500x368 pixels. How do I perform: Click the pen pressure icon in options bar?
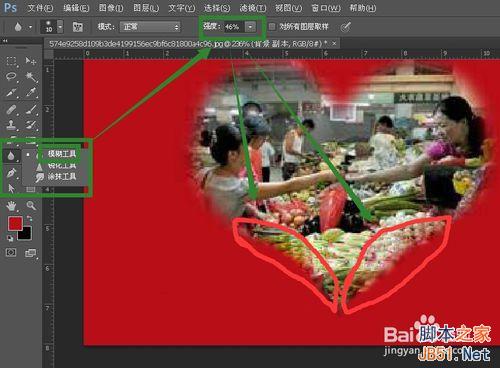[x=346, y=27]
